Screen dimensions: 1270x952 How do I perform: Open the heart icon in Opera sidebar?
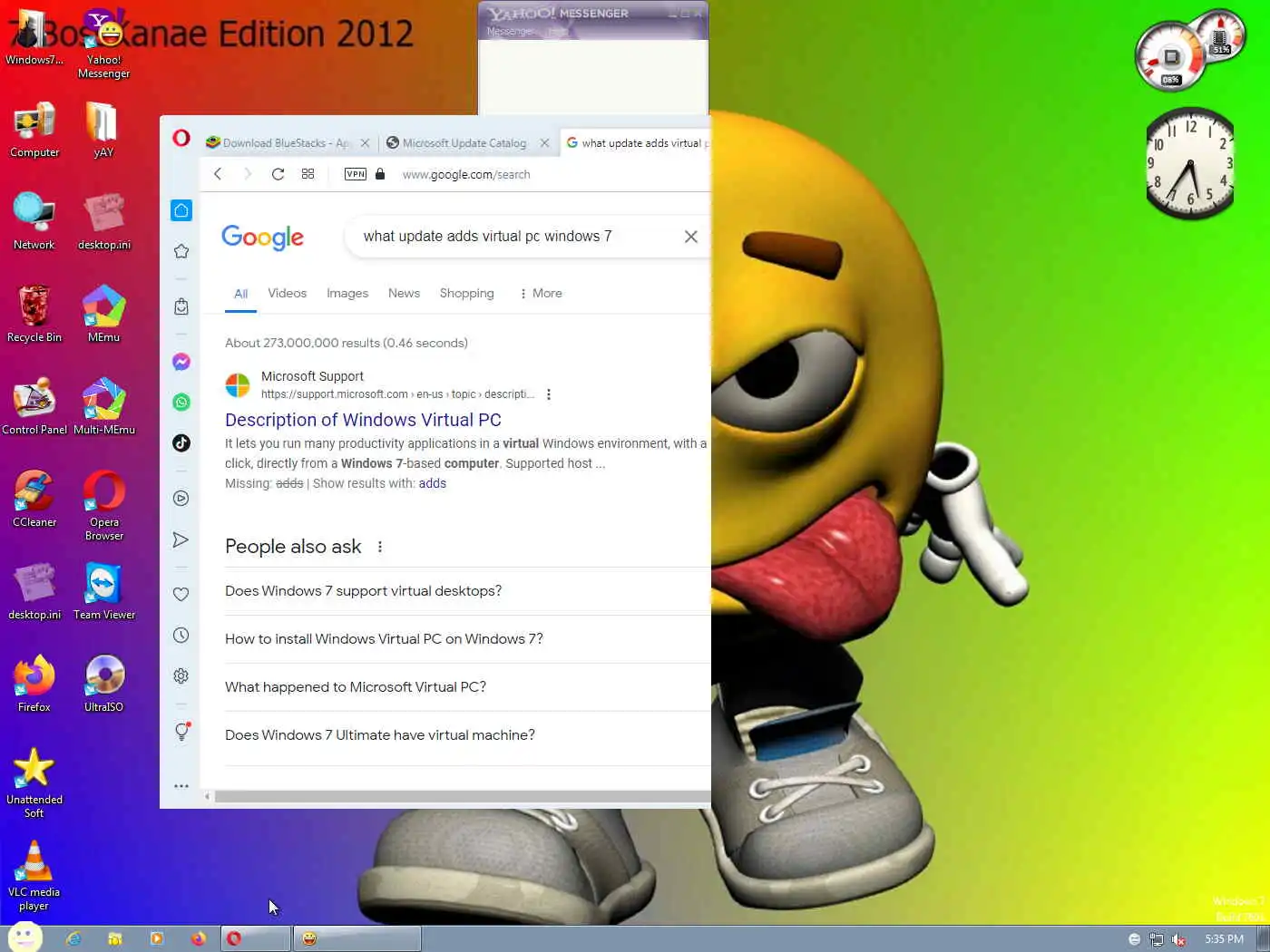pyautogui.click(x=181, y=594)
